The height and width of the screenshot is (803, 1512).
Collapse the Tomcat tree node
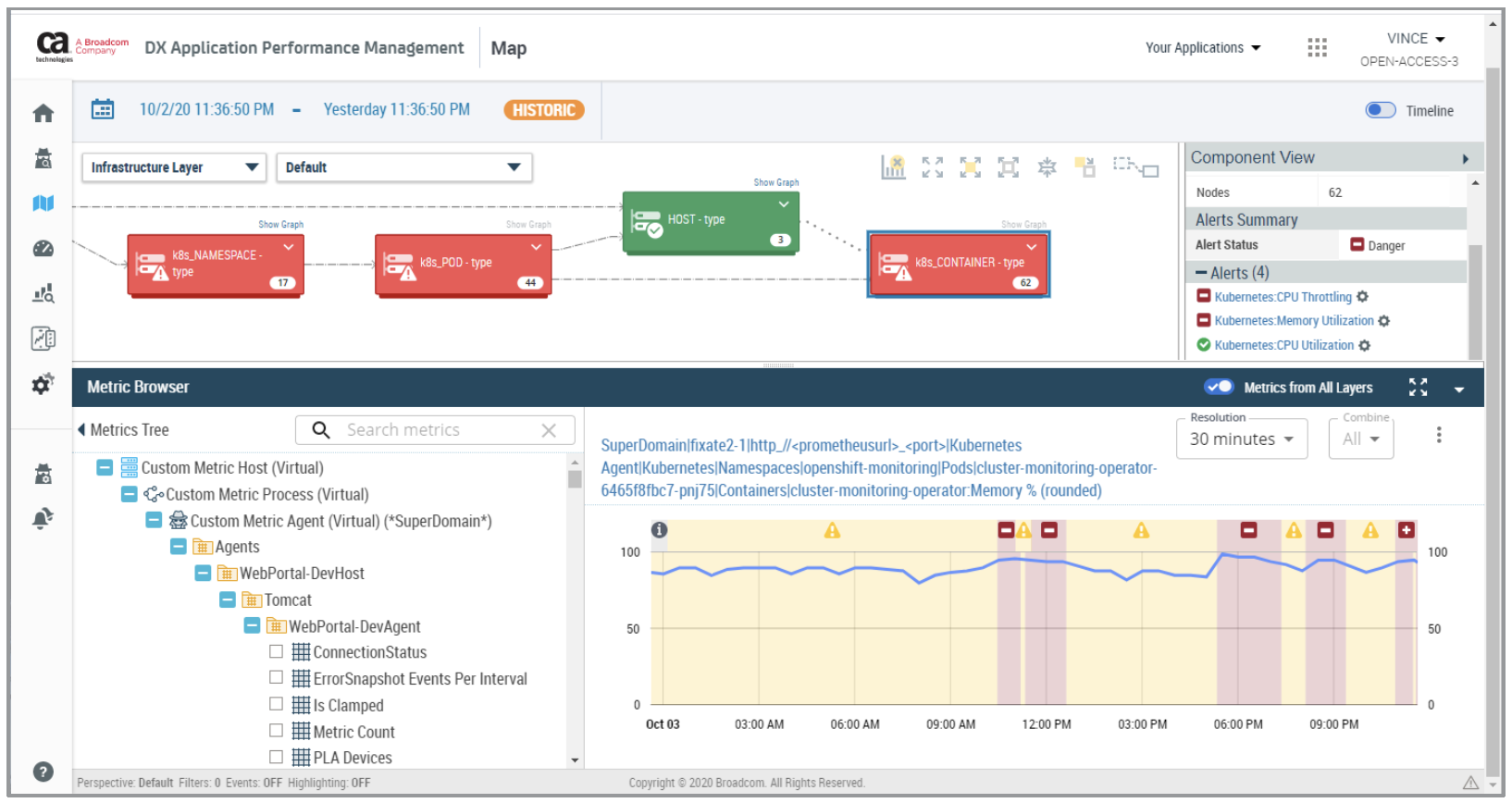point(228,599)
